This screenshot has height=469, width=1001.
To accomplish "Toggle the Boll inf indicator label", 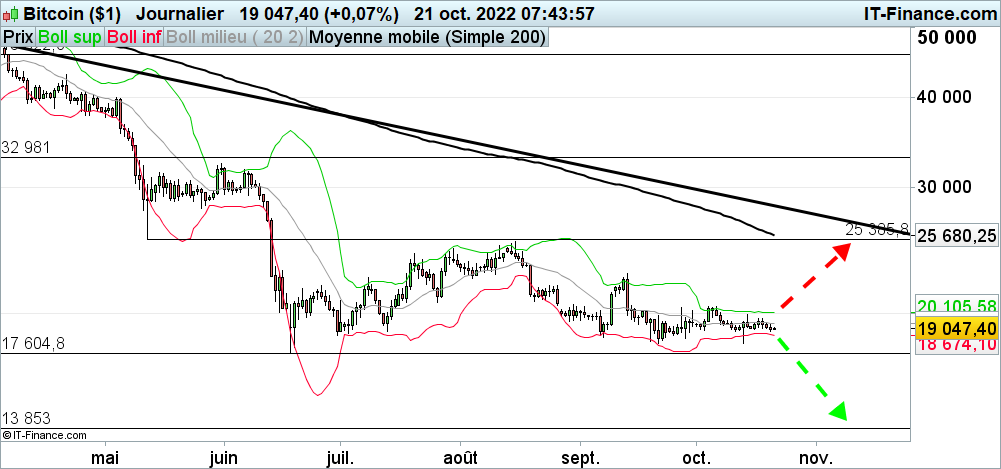I will [x=134, y=38].
